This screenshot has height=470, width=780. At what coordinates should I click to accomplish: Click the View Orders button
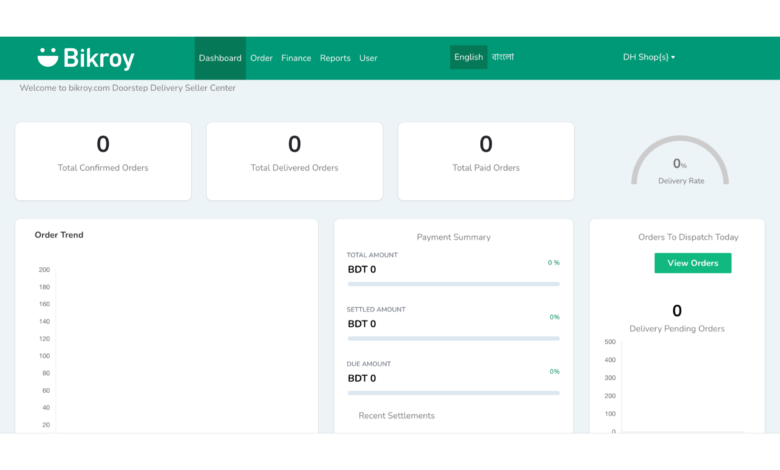point(692,263)
